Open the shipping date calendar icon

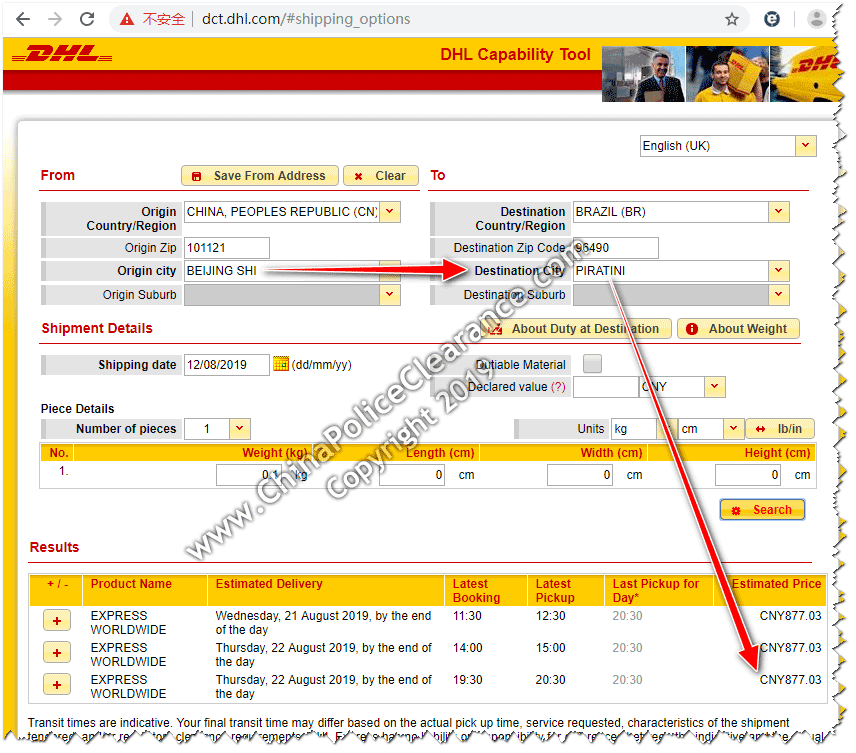tap(281, 364)
